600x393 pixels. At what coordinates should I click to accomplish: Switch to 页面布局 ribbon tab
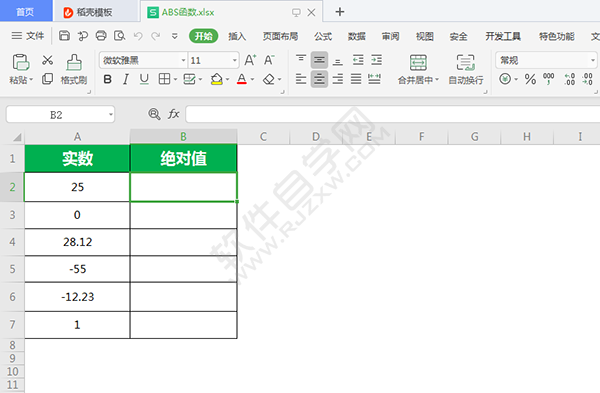[x=280, y=36]
